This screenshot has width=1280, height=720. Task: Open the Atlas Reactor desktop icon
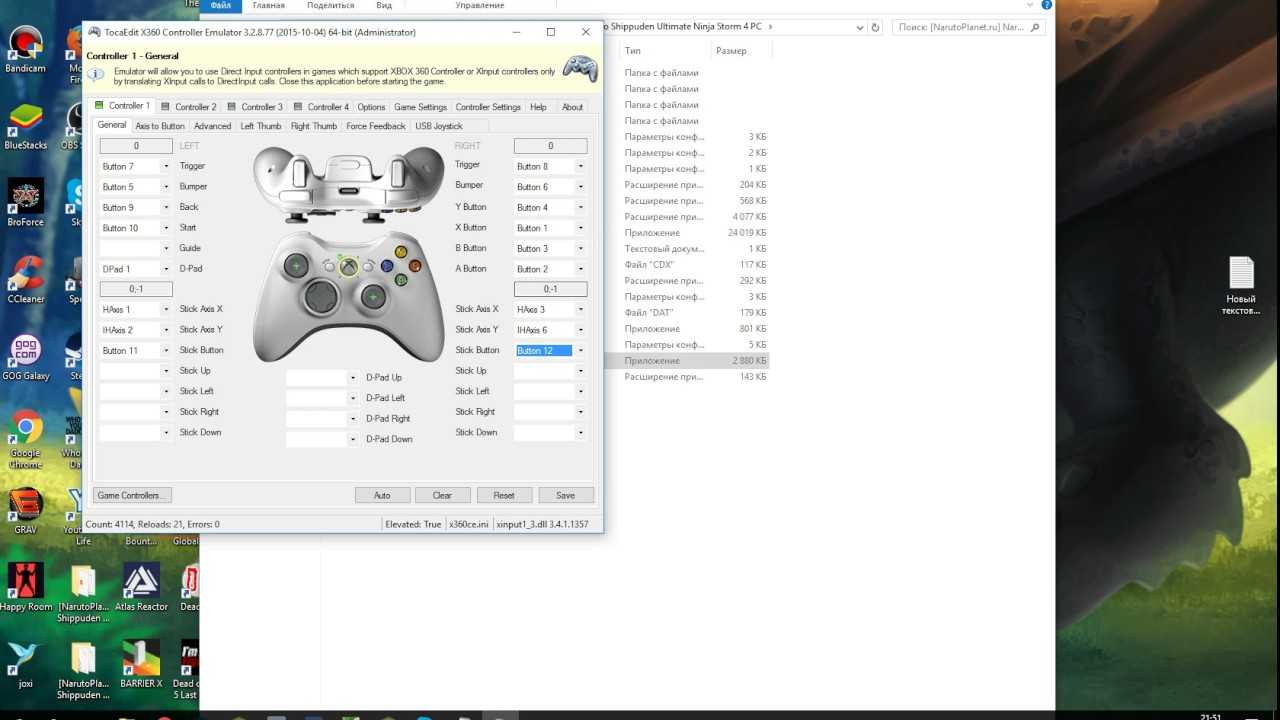click(141, 587)
